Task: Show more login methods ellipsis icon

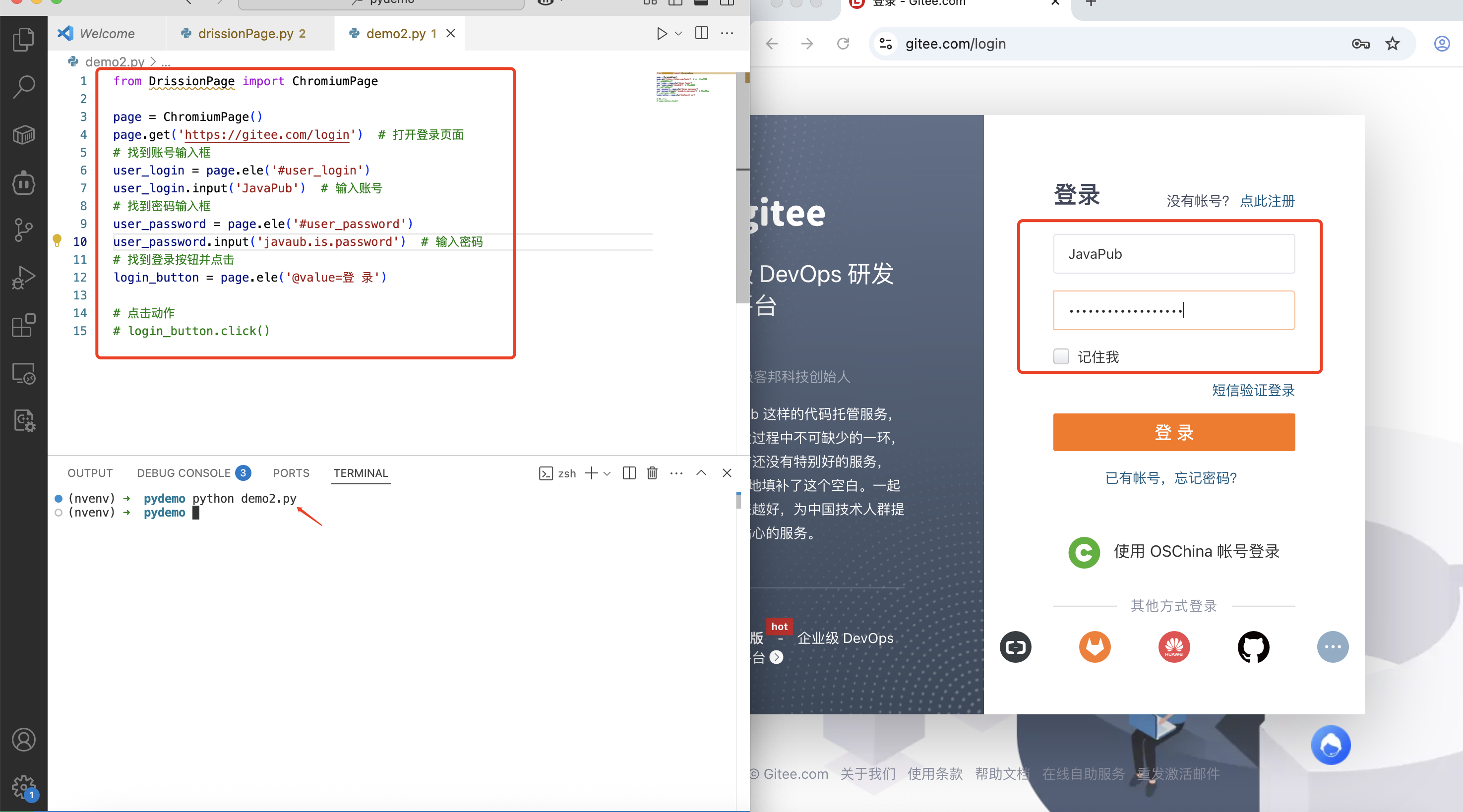Action: tap(1333, 647)
